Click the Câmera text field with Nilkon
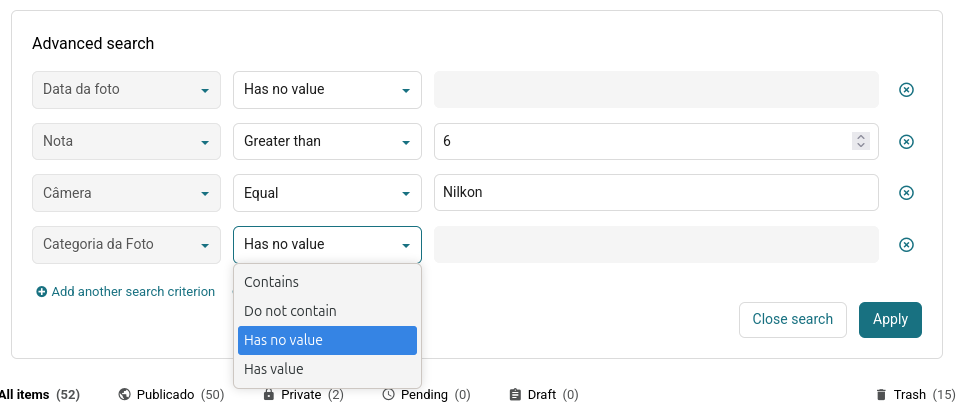Screen dimensions: 956x402 tap(655, 193)
